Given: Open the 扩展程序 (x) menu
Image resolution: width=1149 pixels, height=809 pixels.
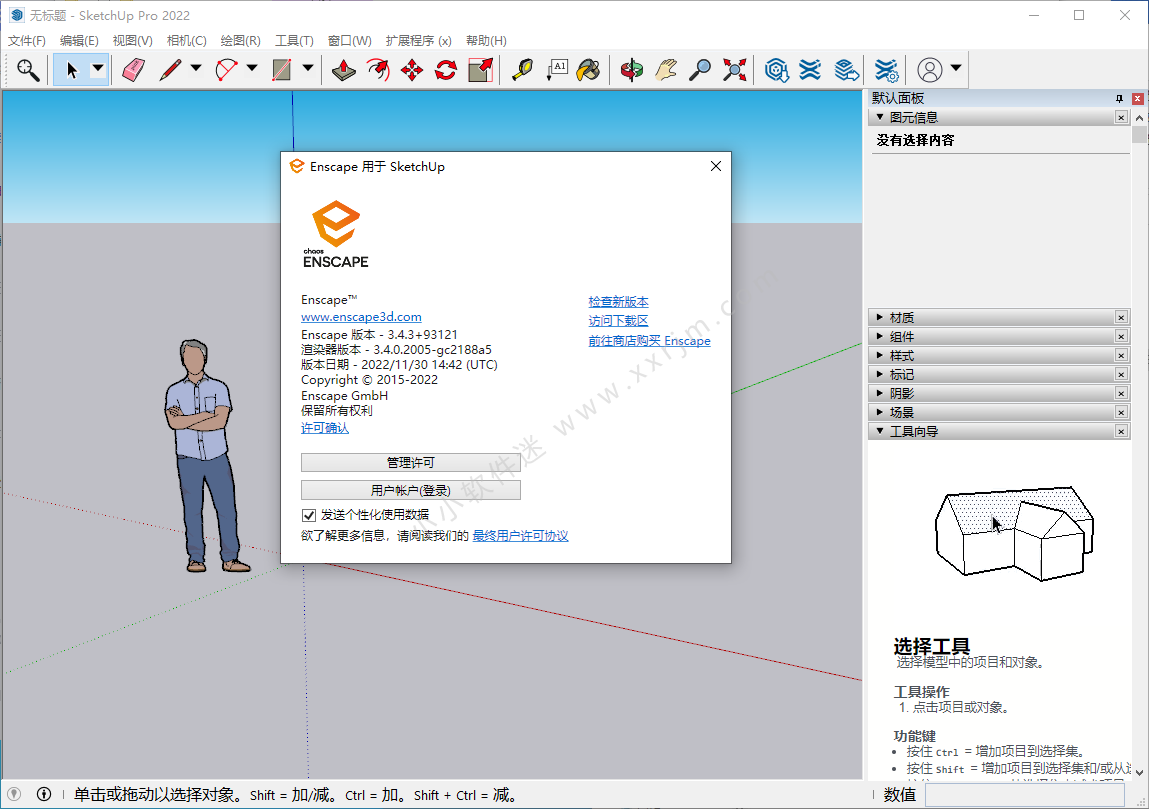Looking at the screenshot, I should (418, 40).
